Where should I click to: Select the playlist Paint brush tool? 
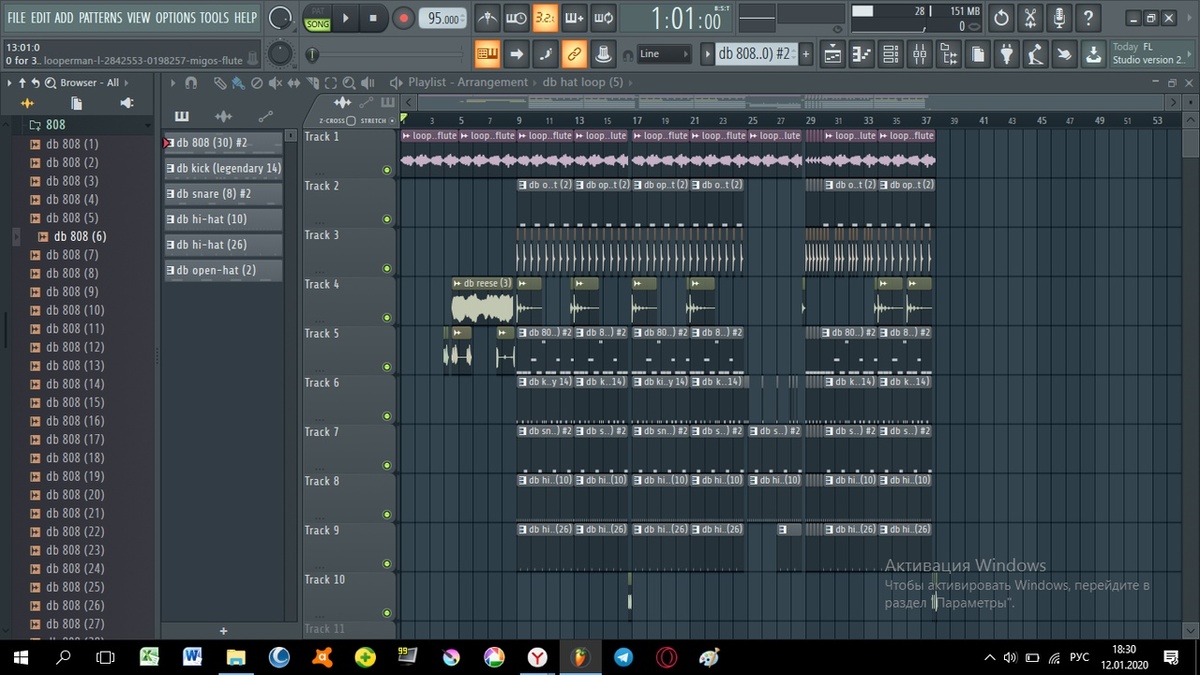(x=237, y=83)
